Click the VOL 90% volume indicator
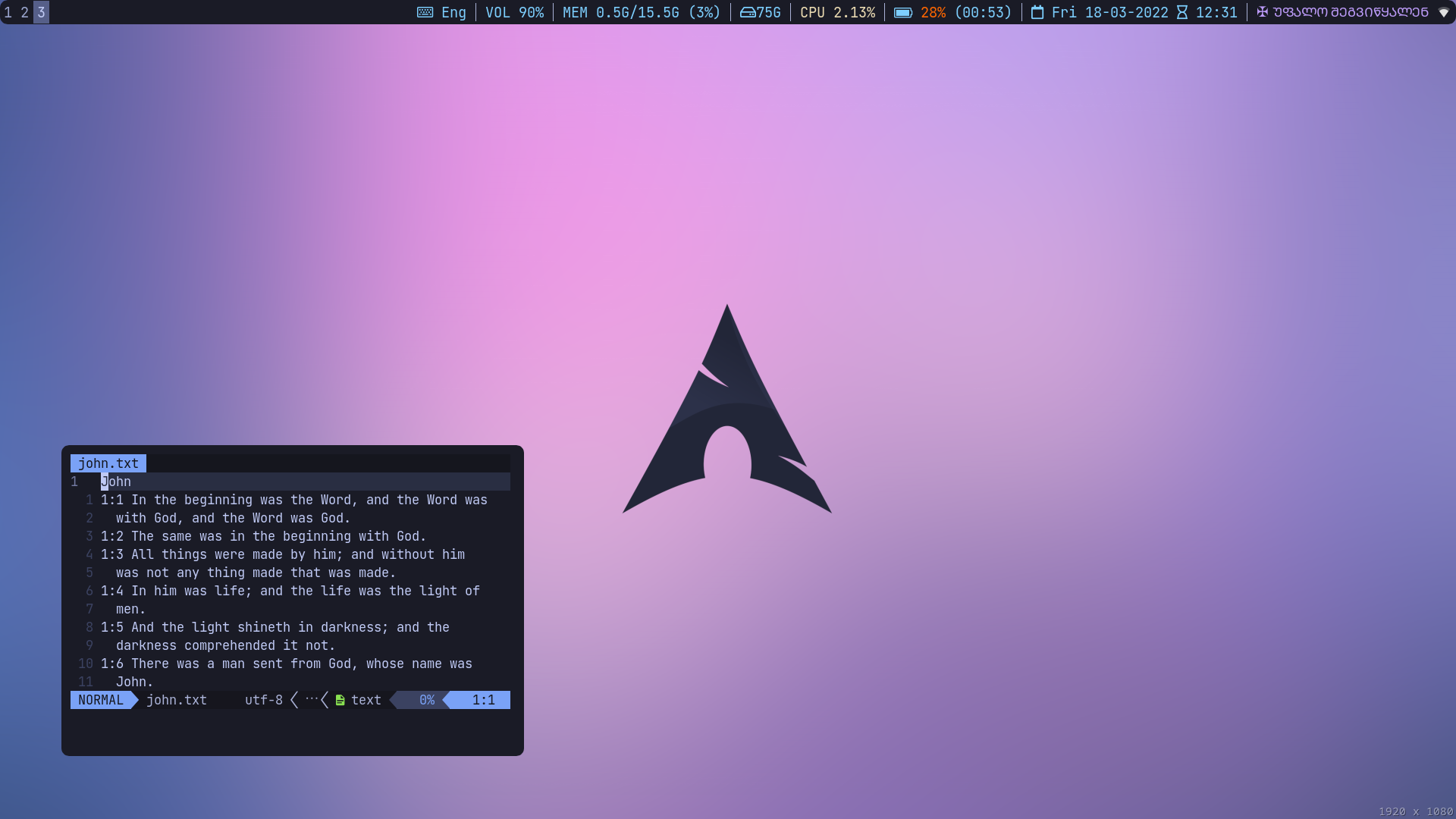The width and height of the screenshot is (1456, 819). point(514,12)
